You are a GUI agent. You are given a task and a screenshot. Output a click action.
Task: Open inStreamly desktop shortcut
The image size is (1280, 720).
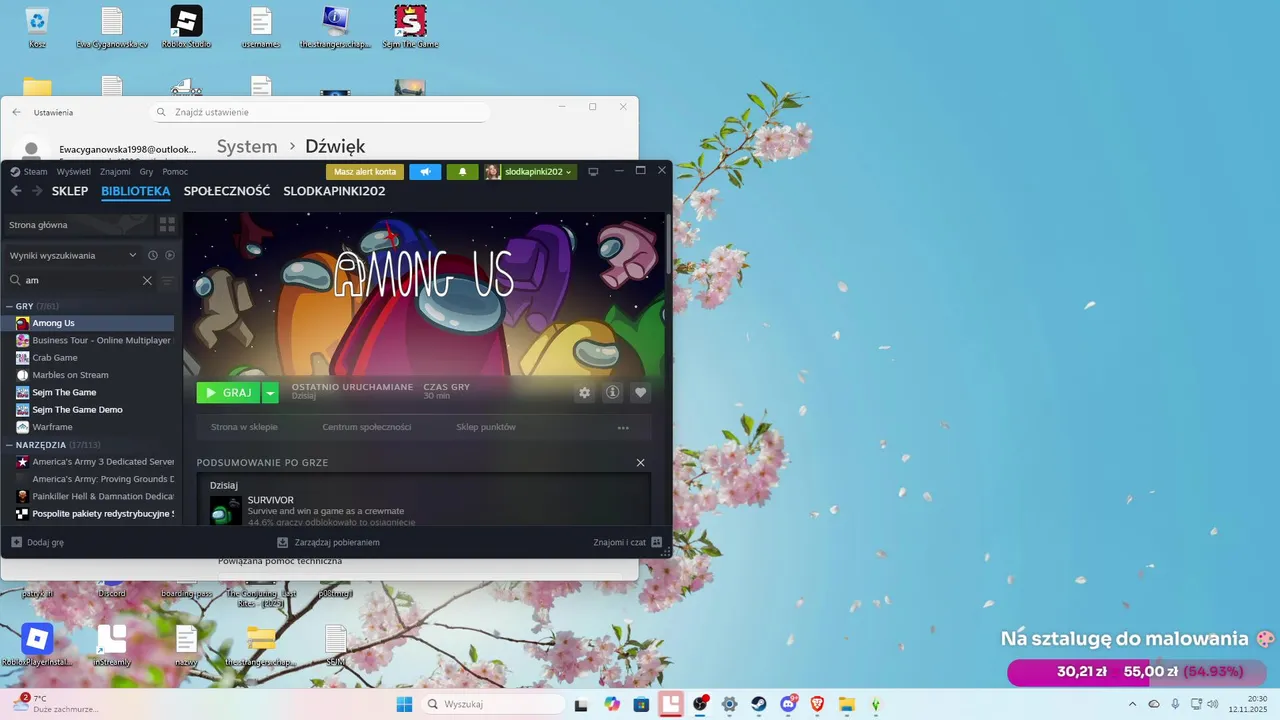point(112,644)
